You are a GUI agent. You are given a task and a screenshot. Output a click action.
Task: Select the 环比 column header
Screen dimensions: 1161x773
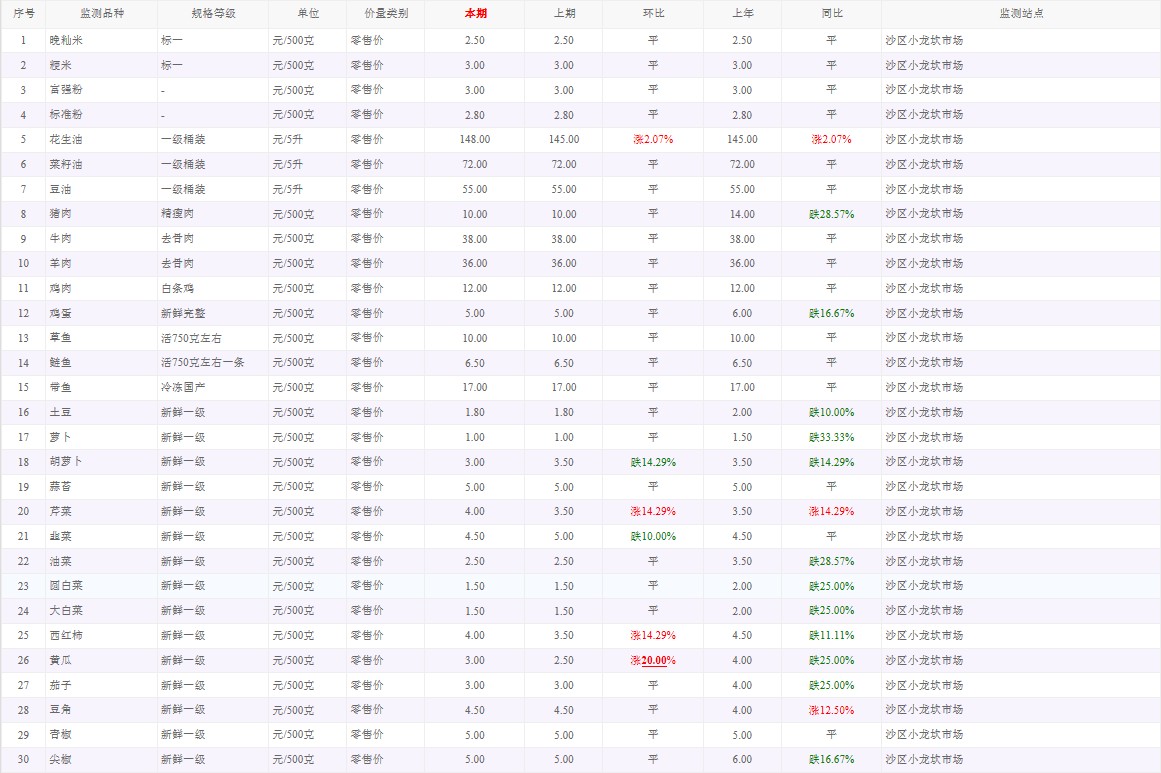tap(653, 14)
